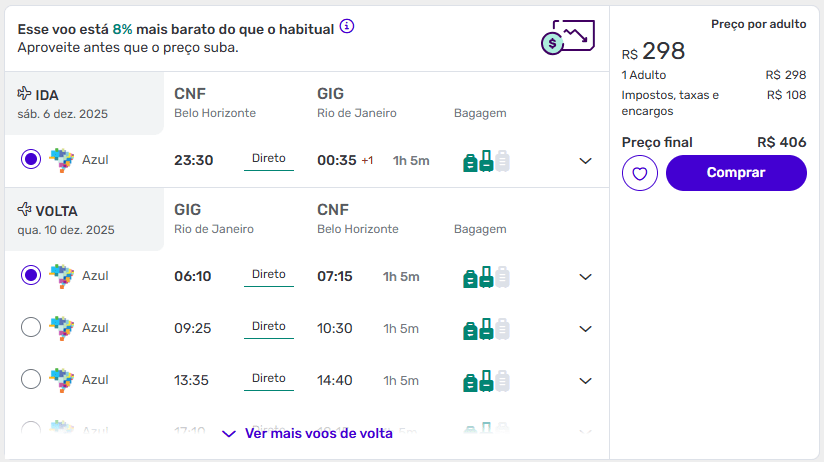Click Azul airline logo on 23:30 flight
This screenshot has height=462, width=824.
[62, 159]
